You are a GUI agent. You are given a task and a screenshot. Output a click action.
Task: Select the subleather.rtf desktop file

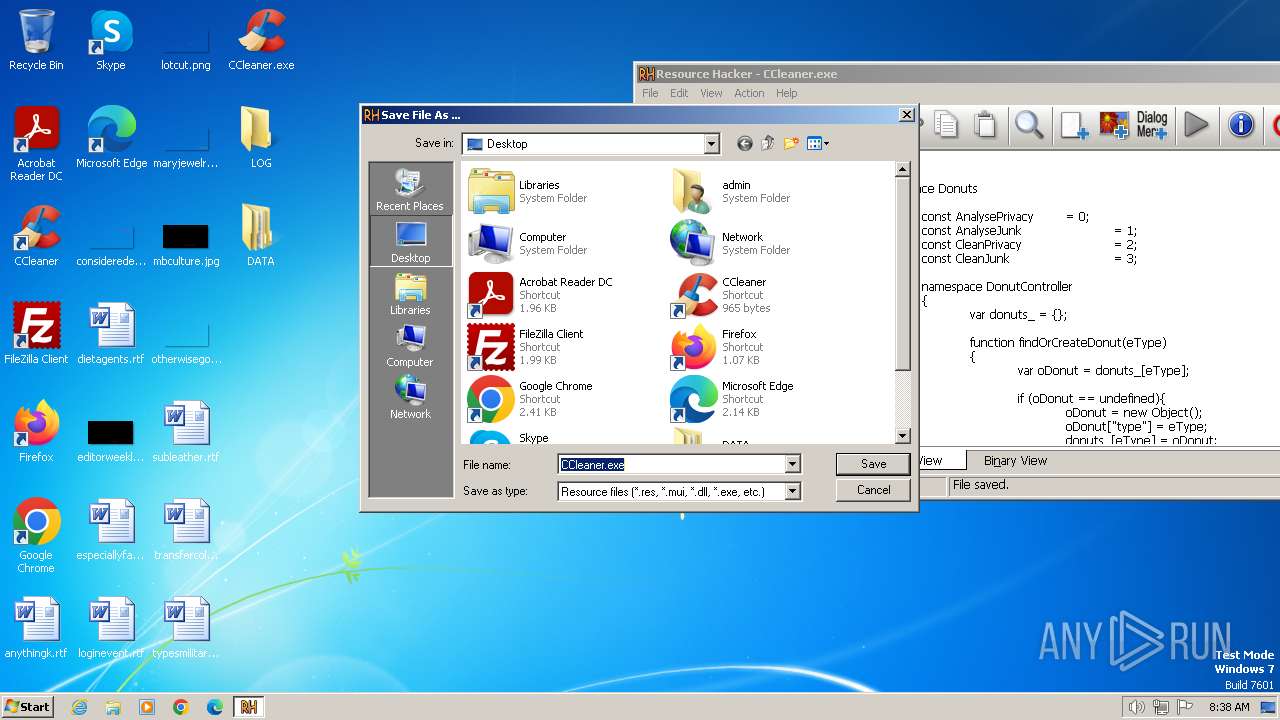186,432
